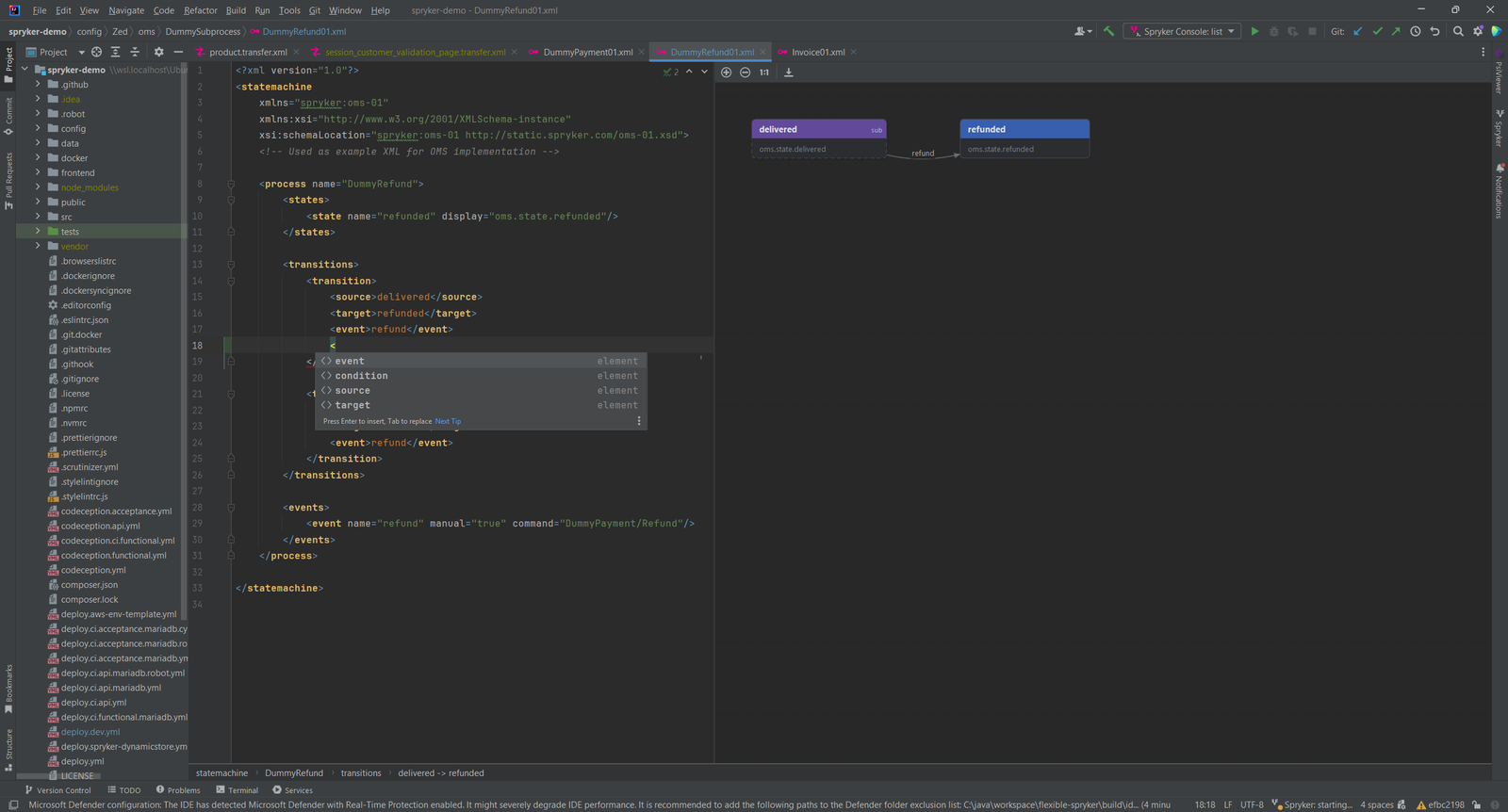Image resolution: width=1508 pixels, height=812 pixels.
Task: Start debugging with the bug icon
Action: pyautogui.click(x=1273, y=31)
